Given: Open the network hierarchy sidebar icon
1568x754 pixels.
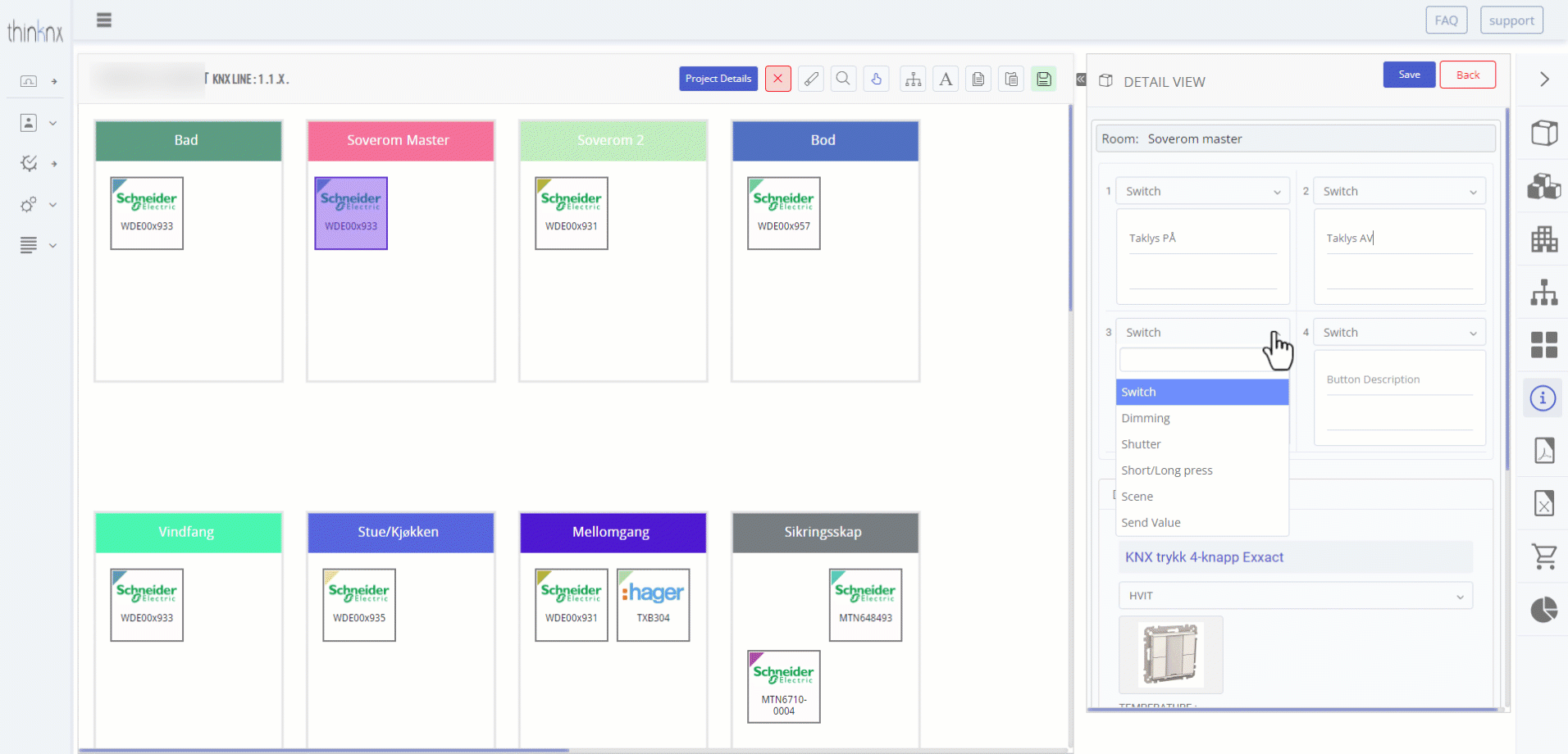Looking at the screenshot, I should [1544, 293].
